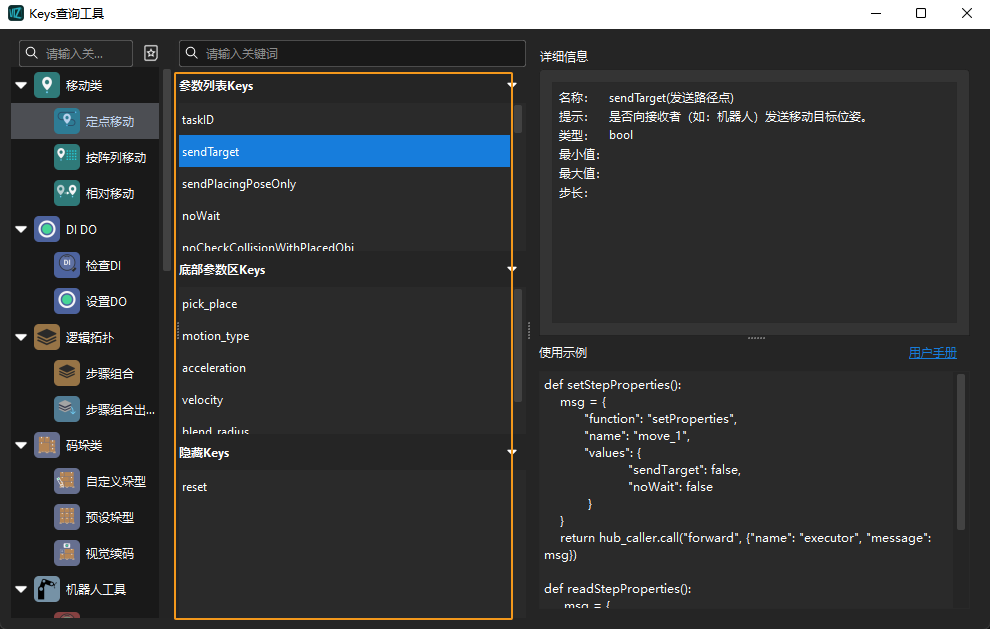
Task: Select the 按阵列移动 step icon
Action: tap(67, 157)
